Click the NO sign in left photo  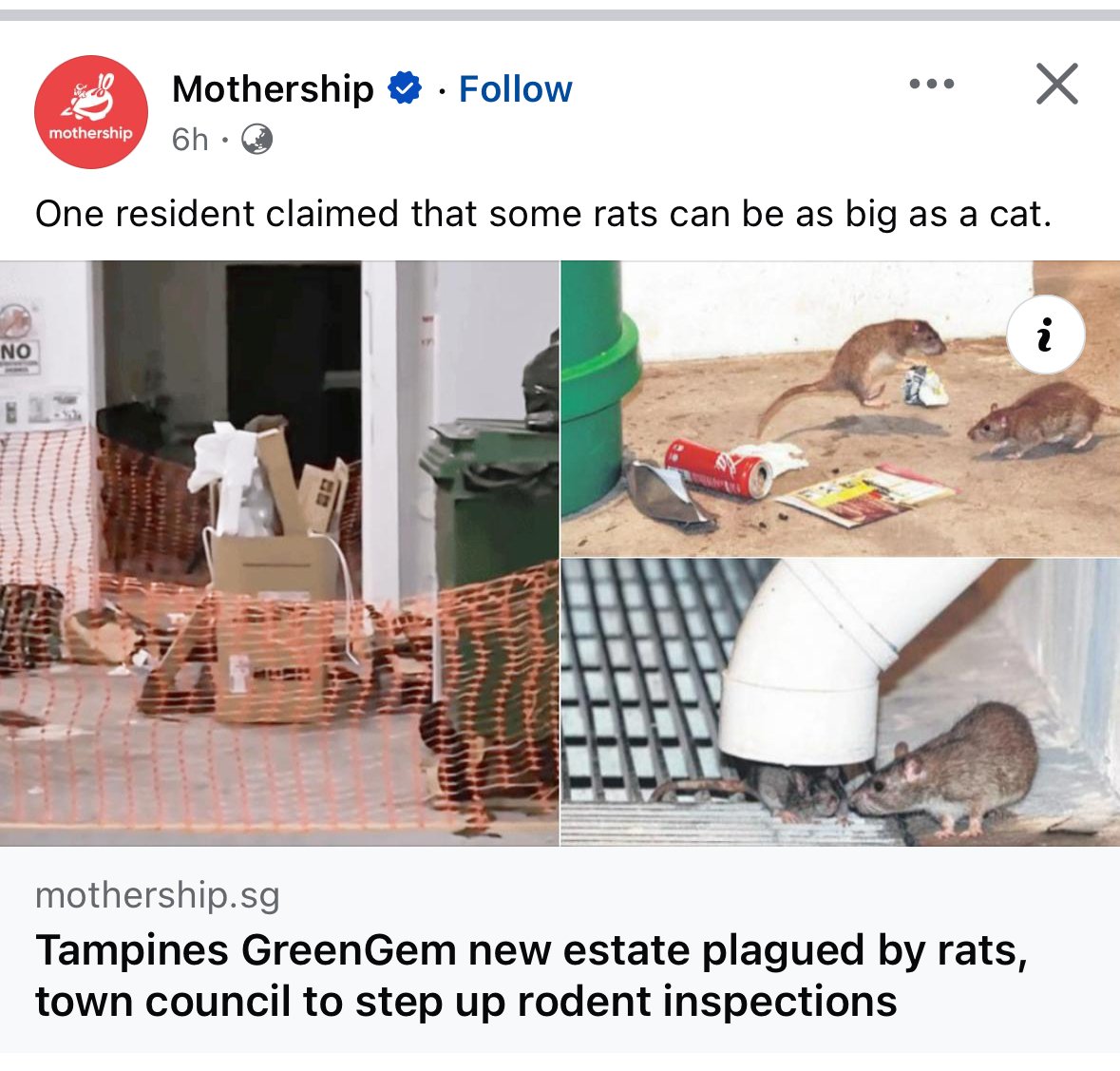pyautogui.click(x=18, y=351)
